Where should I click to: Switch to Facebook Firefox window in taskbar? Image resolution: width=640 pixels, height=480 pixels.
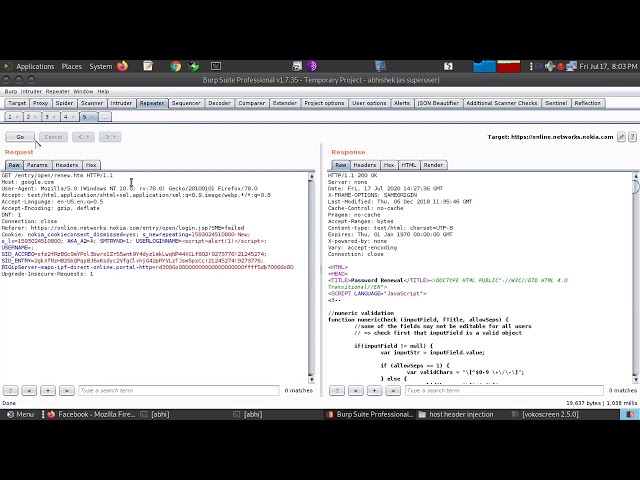pos(91,414)
